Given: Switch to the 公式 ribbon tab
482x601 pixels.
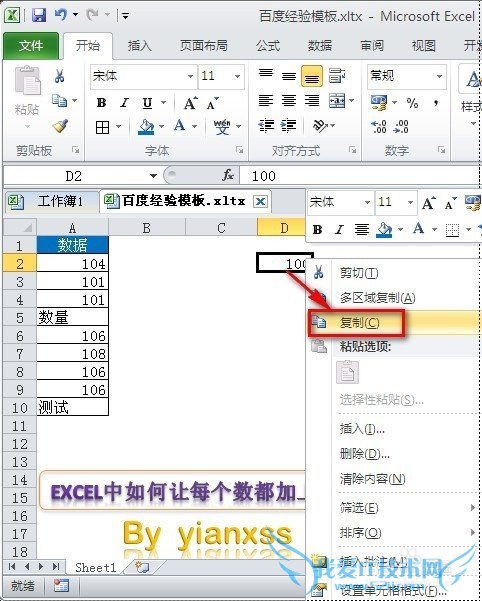Looking at the screenshot, I should click(x=268, y=46).
